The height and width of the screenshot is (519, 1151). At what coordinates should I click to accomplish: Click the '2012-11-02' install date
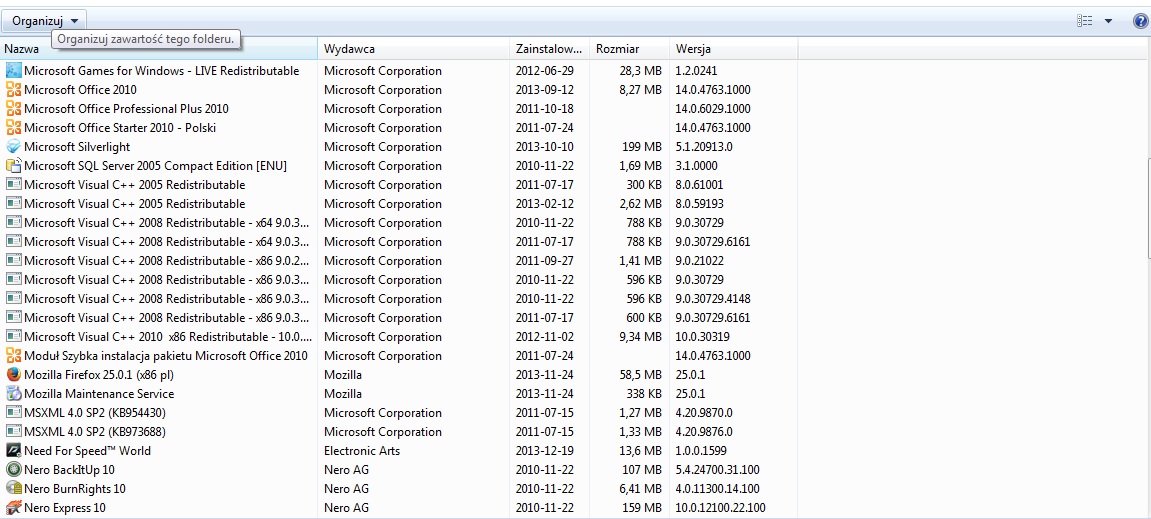tap(545, 337)
